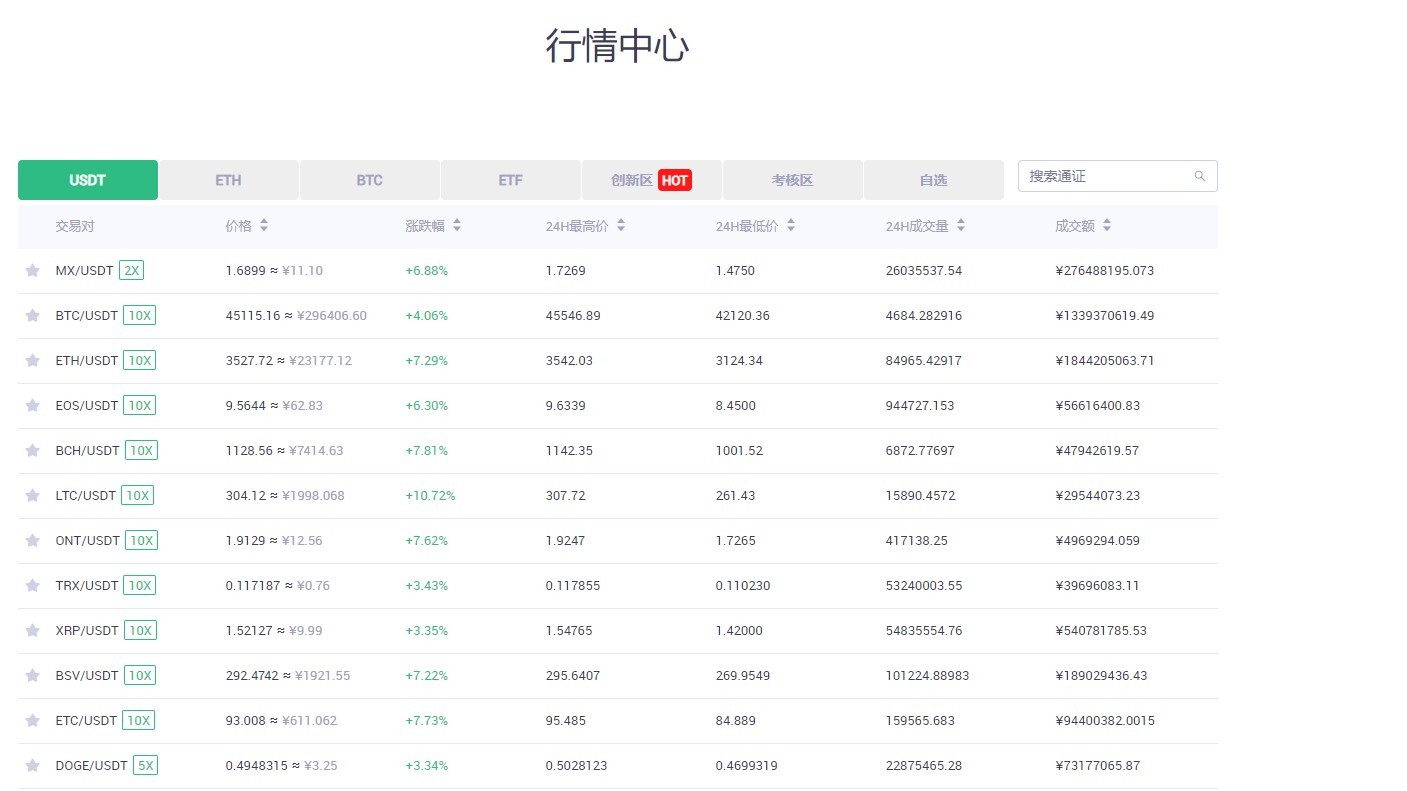Sort by 涨跌幅 column arrows

click(457, 226)
